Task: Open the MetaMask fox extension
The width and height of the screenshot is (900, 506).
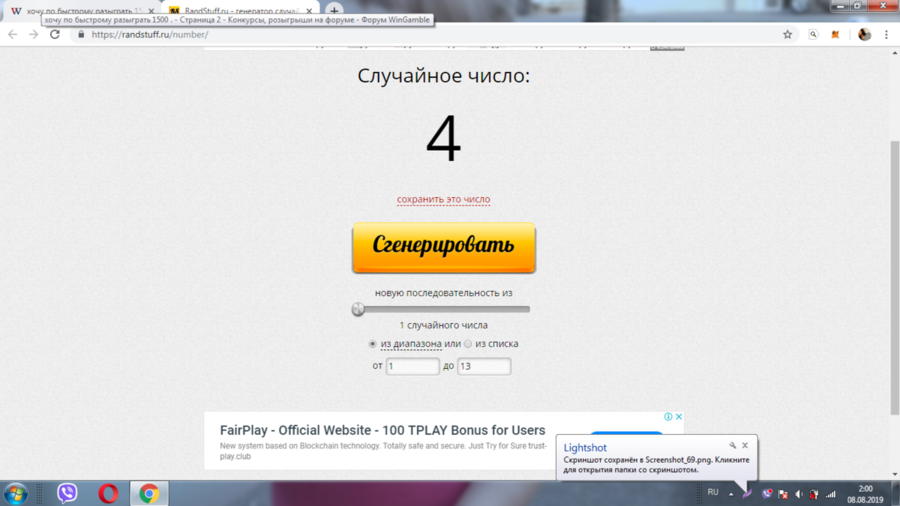Action: click(835, 34)
